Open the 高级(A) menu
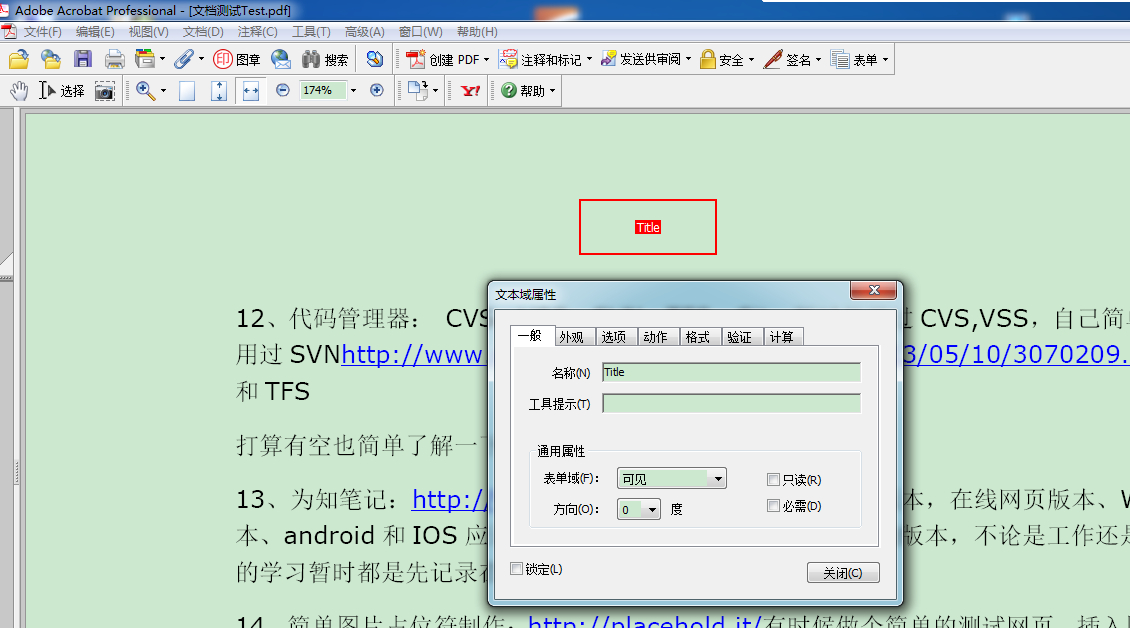Screen dimensions: 1130x628 [365, 32]
